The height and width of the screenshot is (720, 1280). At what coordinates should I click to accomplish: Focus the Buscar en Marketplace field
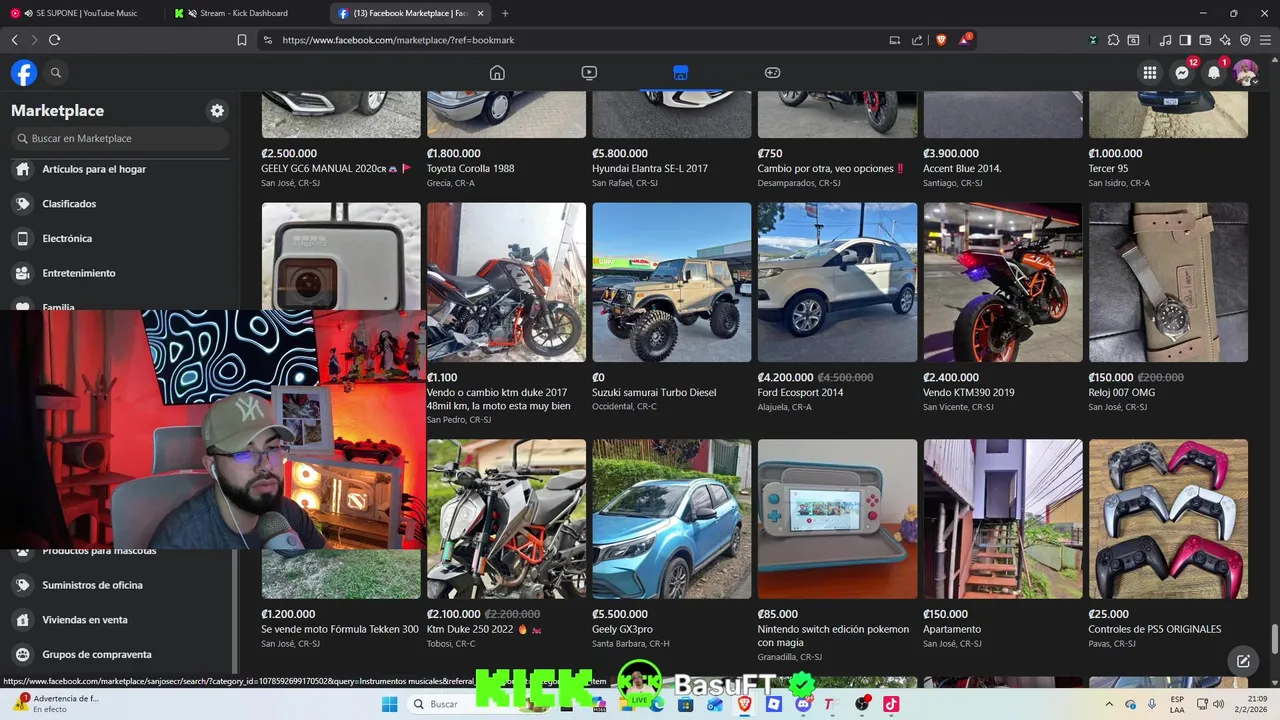120,139
